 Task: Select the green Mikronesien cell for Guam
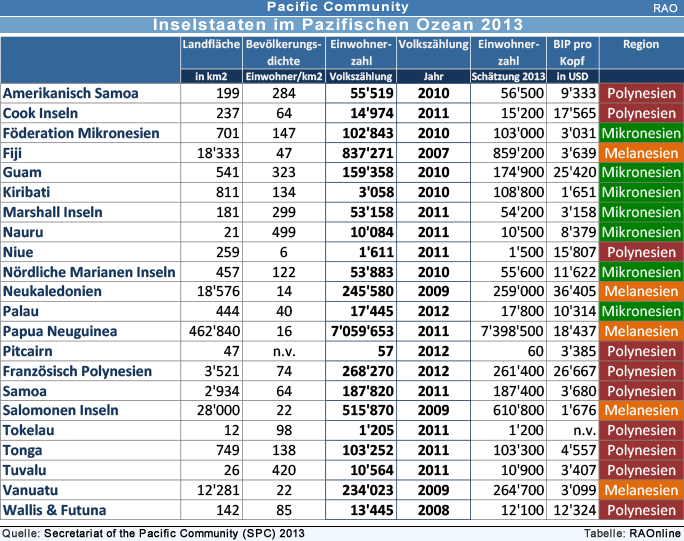pos(640,173)
